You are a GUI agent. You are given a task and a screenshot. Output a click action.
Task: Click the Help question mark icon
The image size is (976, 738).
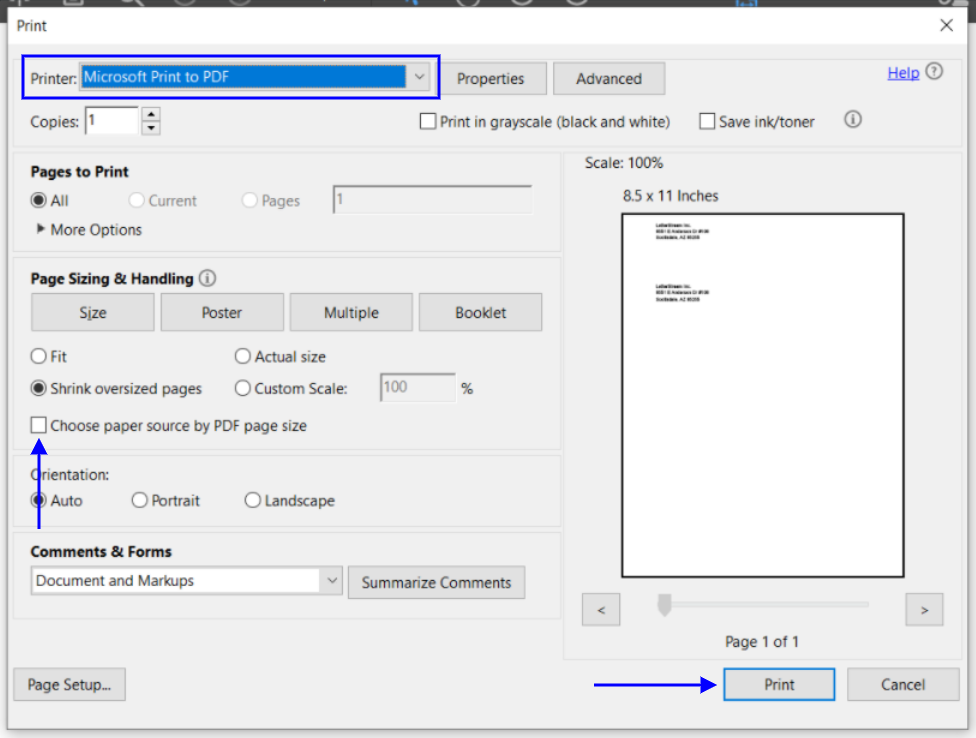[x=935, y=72]
